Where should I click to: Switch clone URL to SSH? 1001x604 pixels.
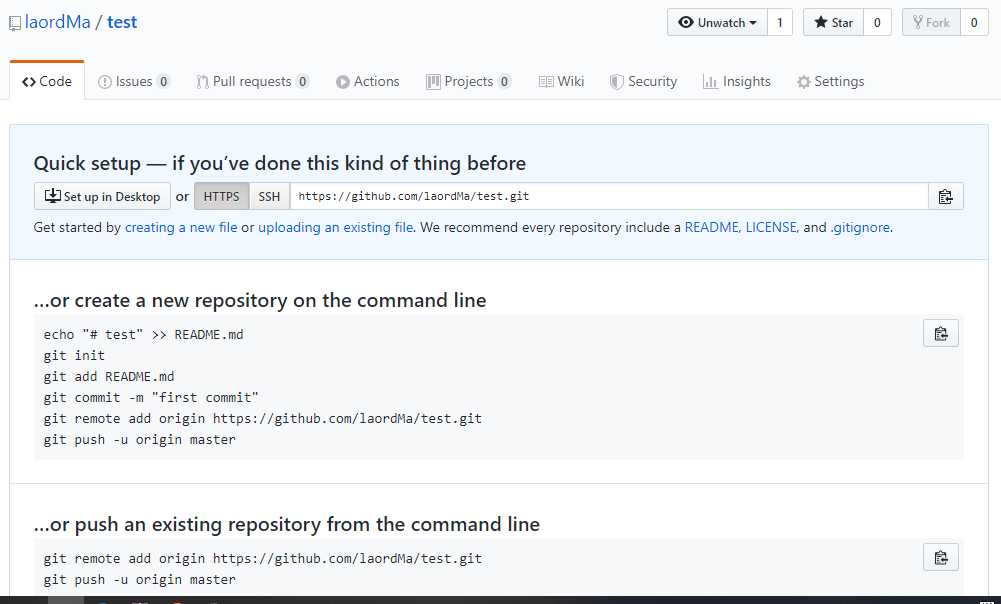(269, 197)
